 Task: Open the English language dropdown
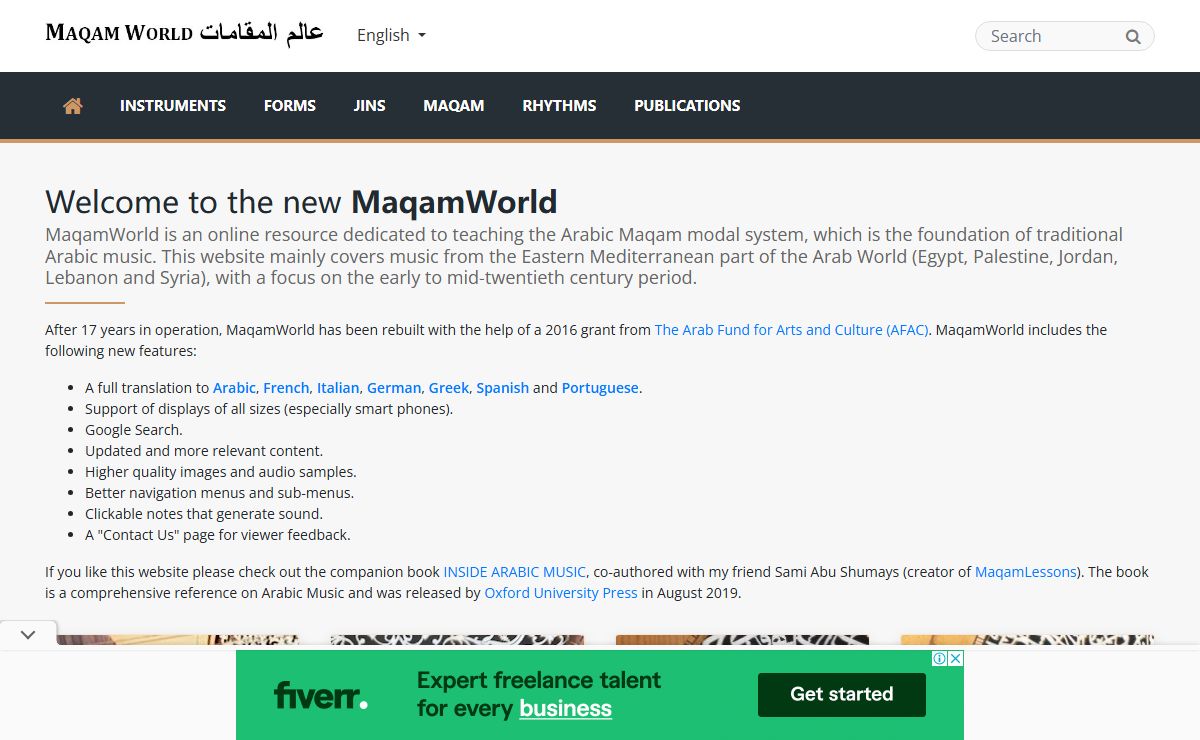391,35
